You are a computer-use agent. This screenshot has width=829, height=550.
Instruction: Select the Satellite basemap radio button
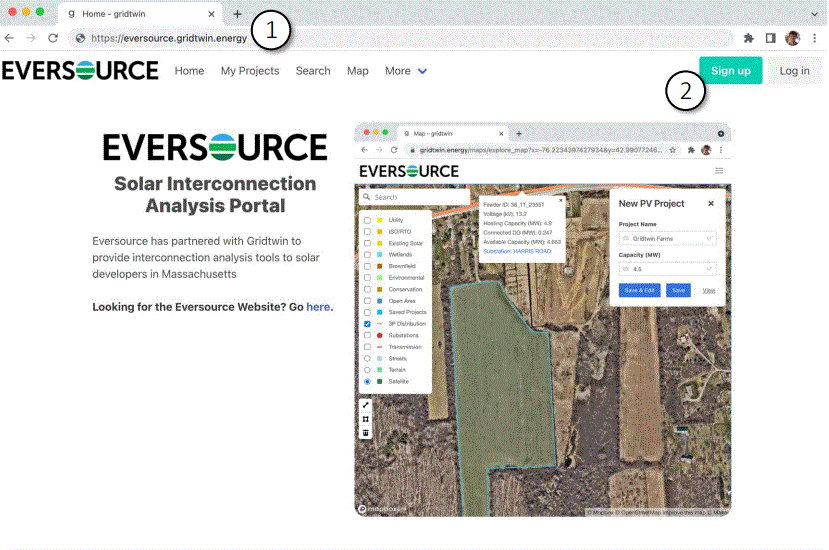[x=367, y=381]
